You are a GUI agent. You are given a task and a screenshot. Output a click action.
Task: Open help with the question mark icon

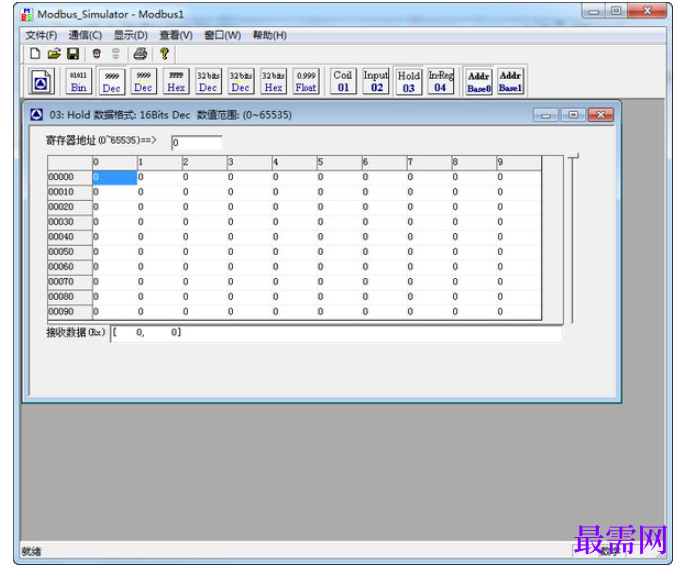[x=164, y=54]
